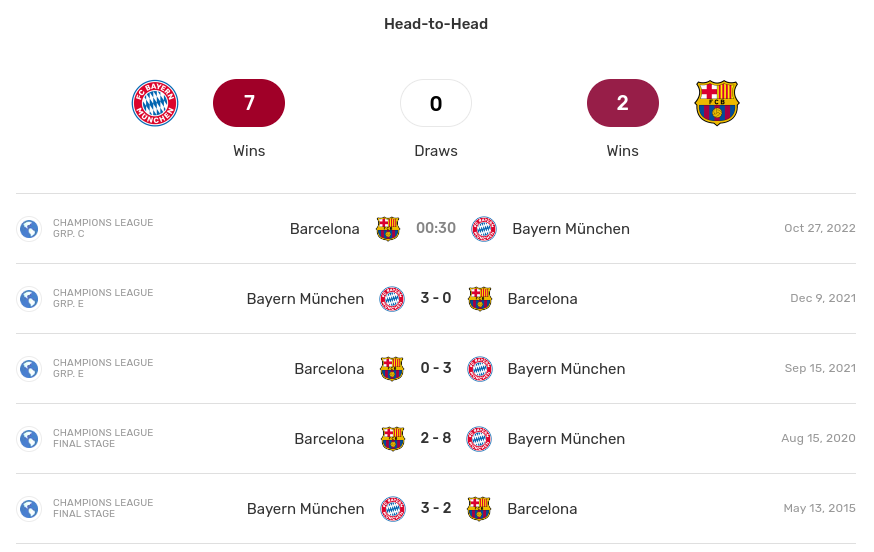Open the 2 - 8 score from Aug 15, 2020
The height and width of the screenshot is (552, 874).
pos(436,438)
